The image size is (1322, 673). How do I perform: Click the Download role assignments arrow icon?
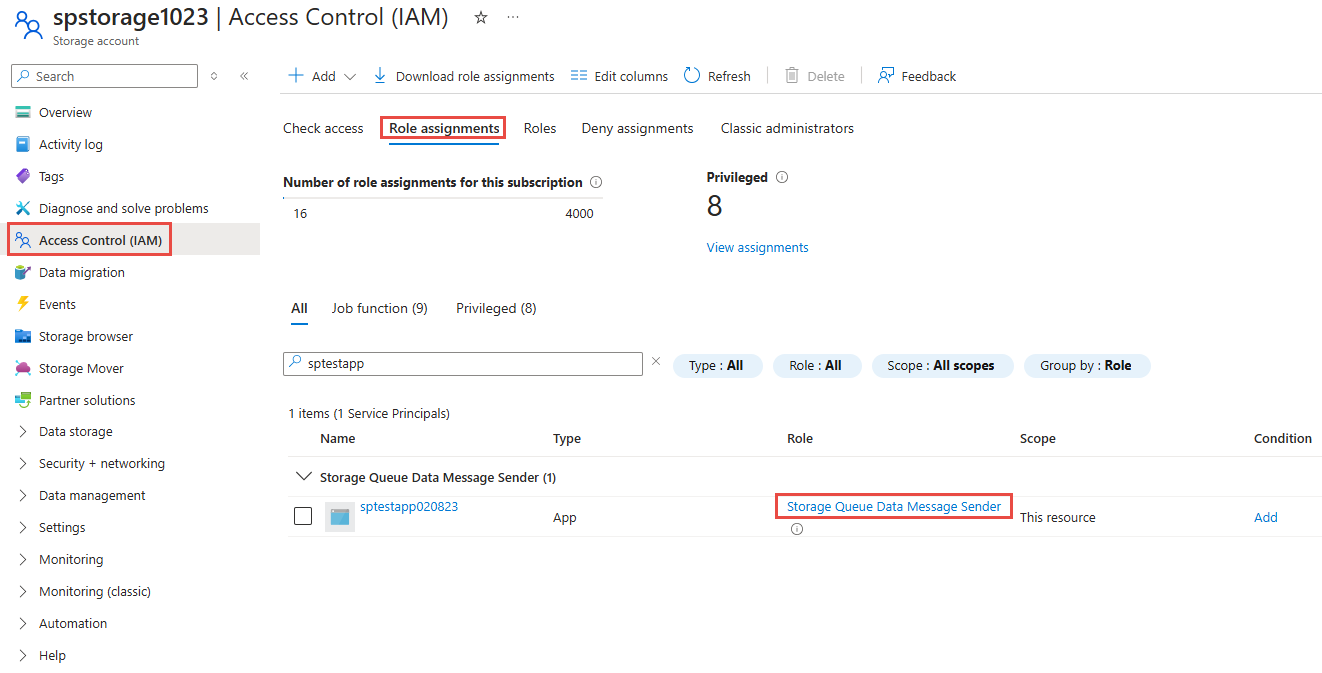point(380,76)
